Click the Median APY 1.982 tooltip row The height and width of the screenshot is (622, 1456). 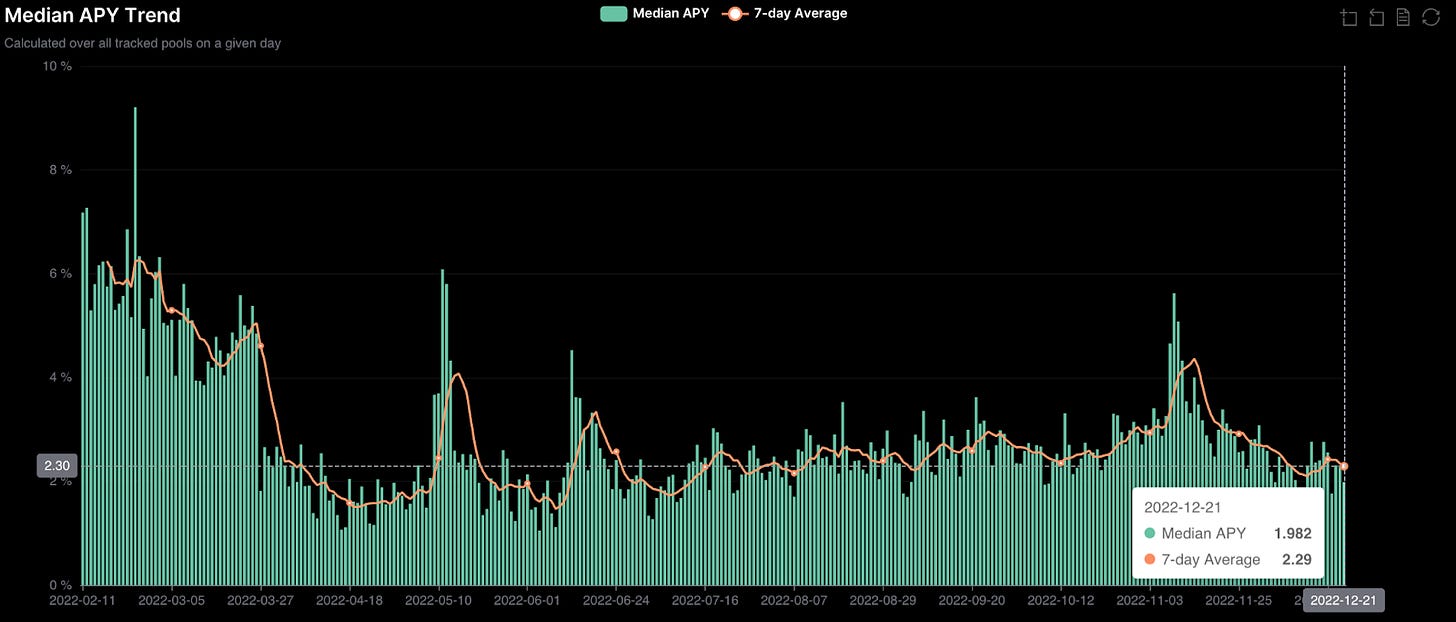pos(1227,534)
